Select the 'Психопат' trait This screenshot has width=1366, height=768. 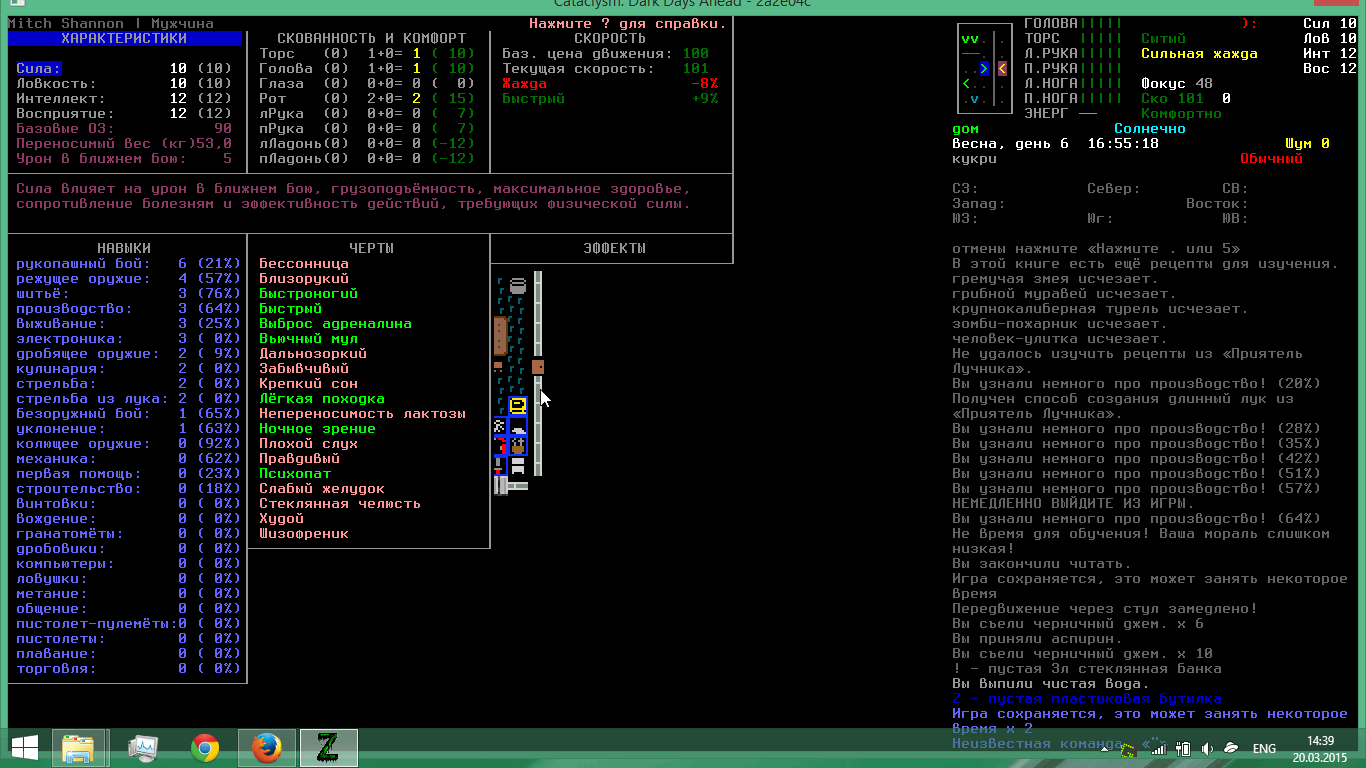[295, 474]
